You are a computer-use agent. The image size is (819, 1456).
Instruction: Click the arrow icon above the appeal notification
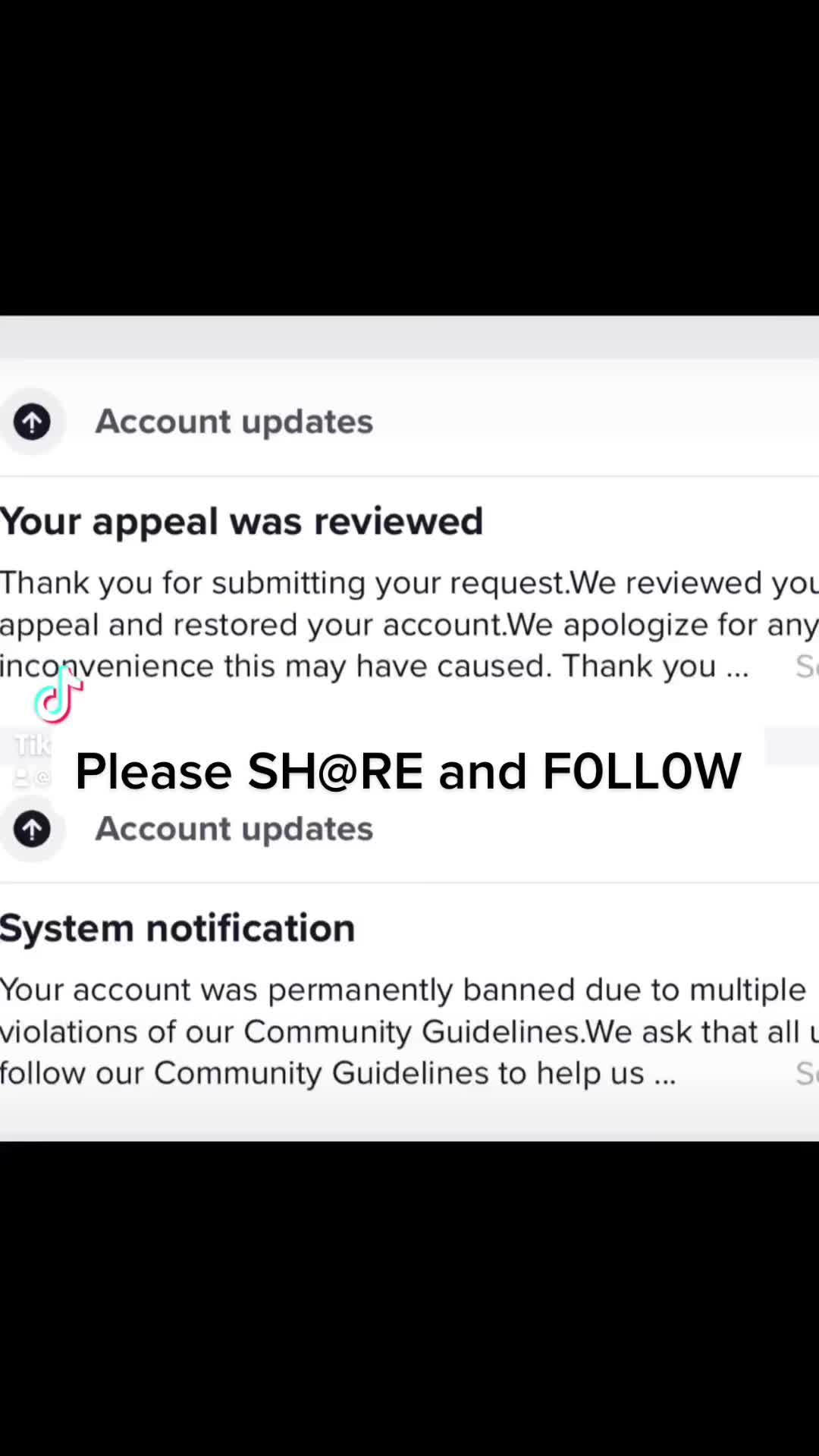(32, 422)
